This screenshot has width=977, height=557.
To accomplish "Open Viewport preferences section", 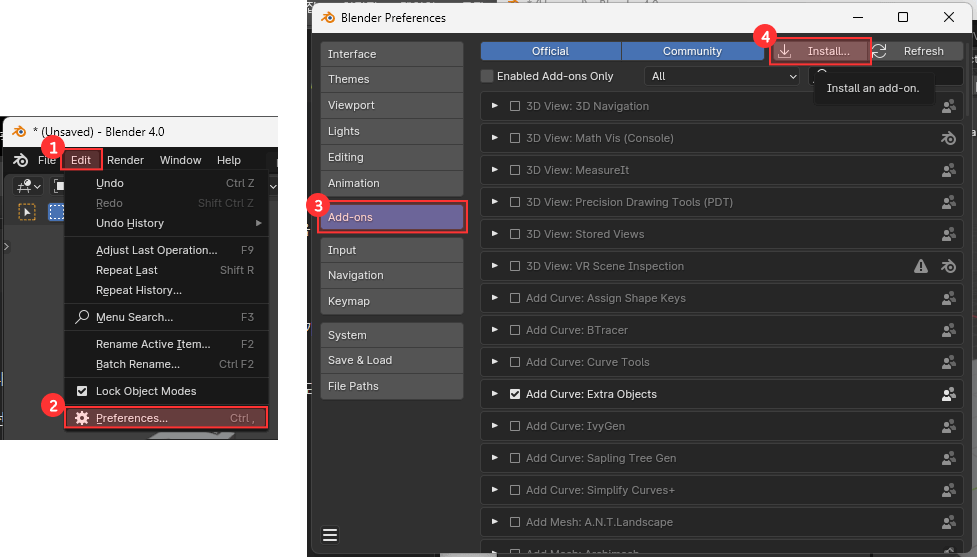I will click(392, 105).
